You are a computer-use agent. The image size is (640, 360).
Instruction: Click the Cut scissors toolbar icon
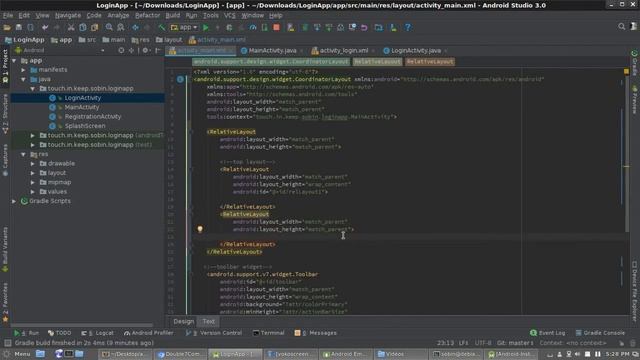71,27
